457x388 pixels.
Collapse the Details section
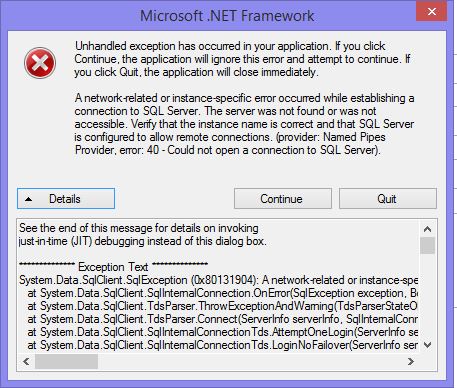[x=66, y=199]
